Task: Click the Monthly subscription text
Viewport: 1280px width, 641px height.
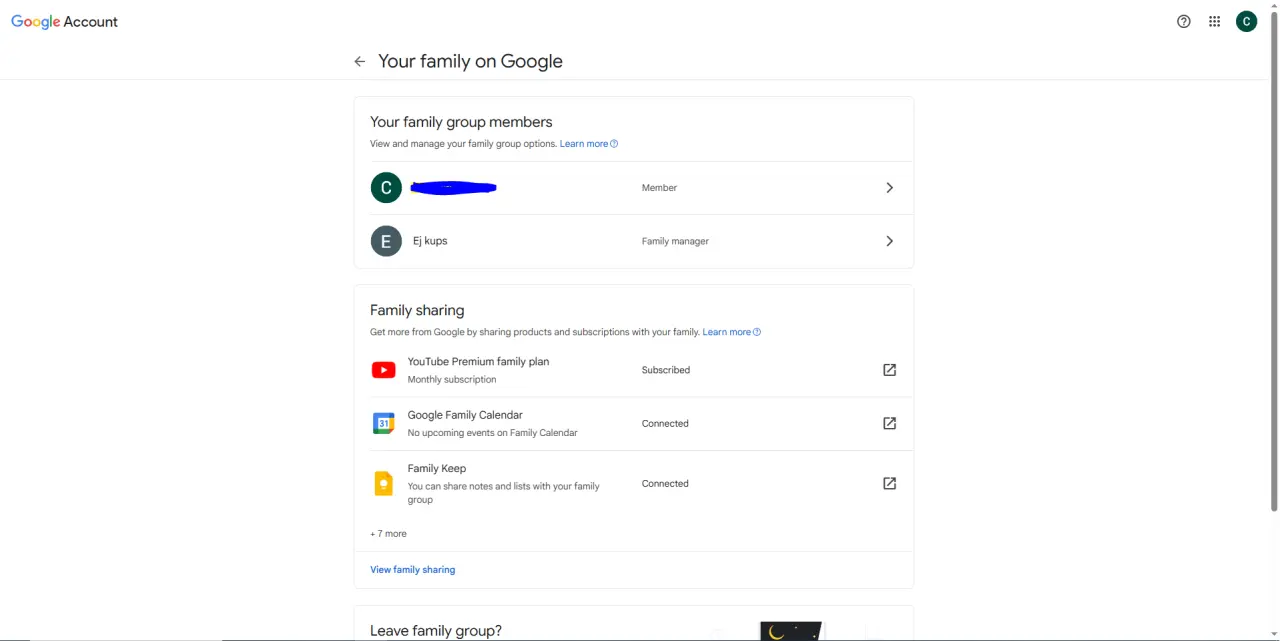Action: pyautogui.click(x=452, y=380)
